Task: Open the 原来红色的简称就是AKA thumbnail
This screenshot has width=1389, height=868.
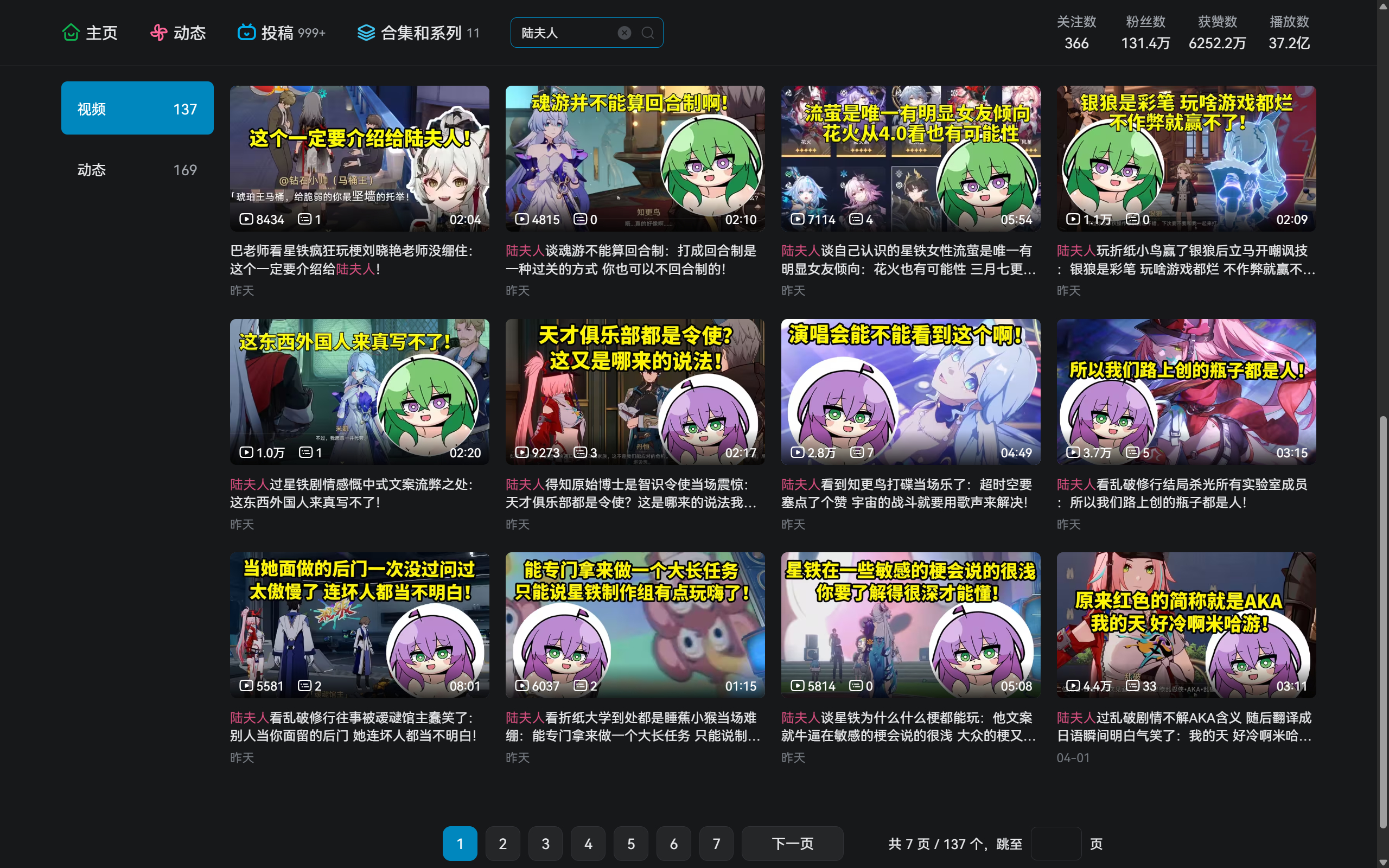Action: pyautogui.click(x=1186, y=624)
